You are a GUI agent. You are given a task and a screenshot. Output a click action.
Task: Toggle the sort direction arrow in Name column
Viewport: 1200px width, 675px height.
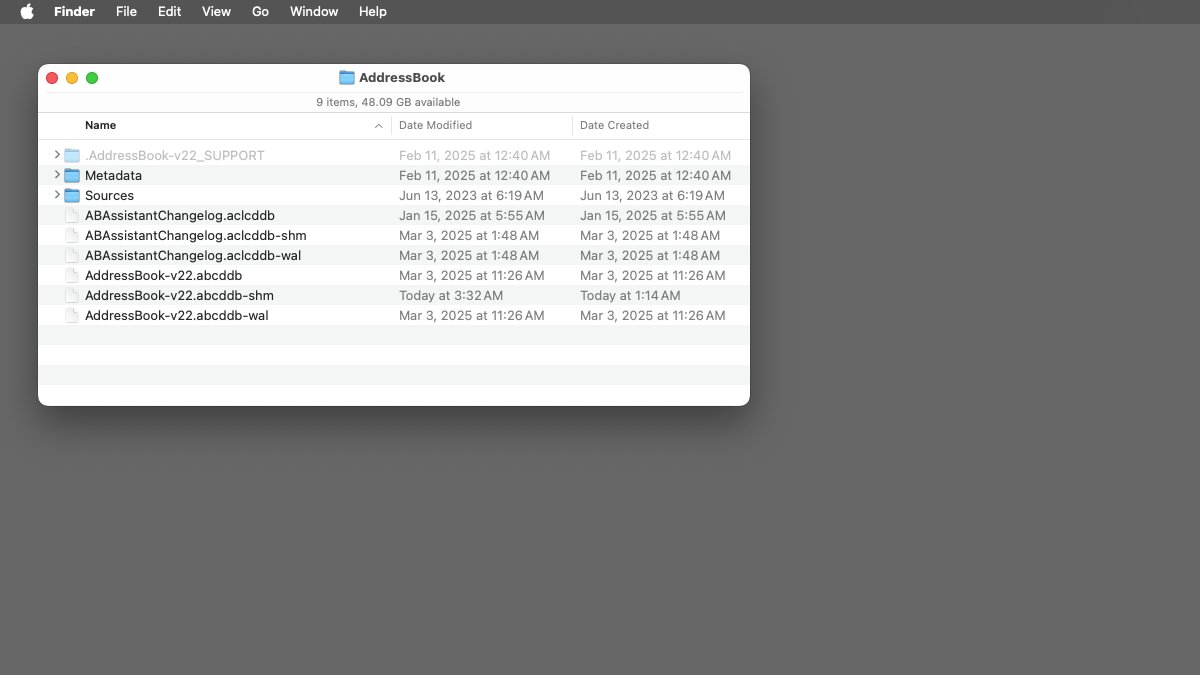point(379,126)
